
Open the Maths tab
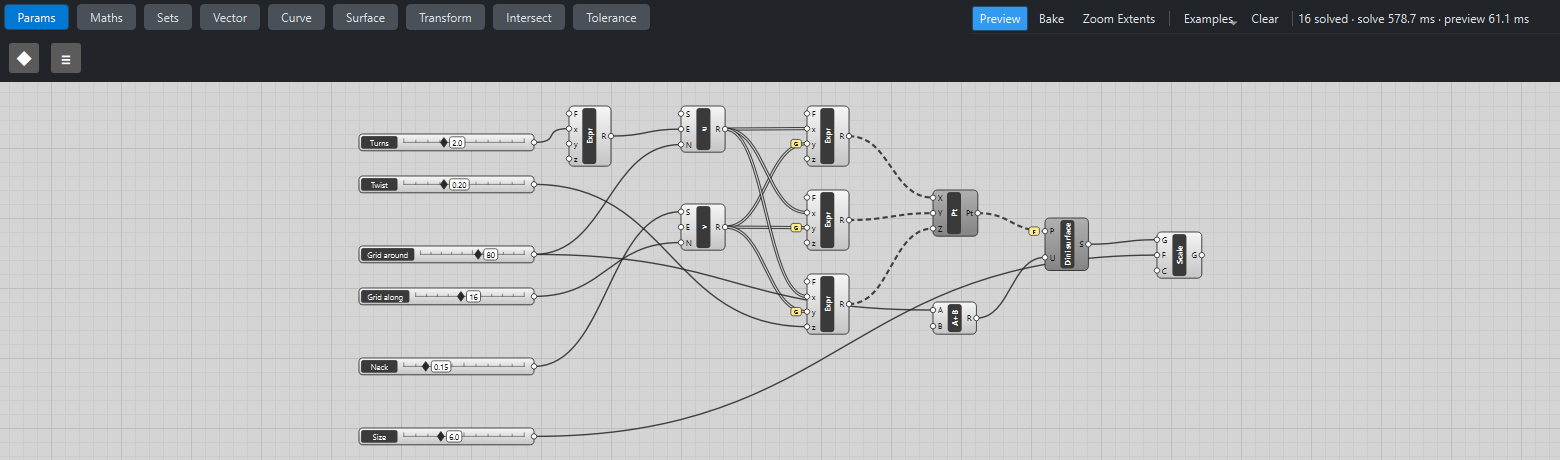(106, 17)
